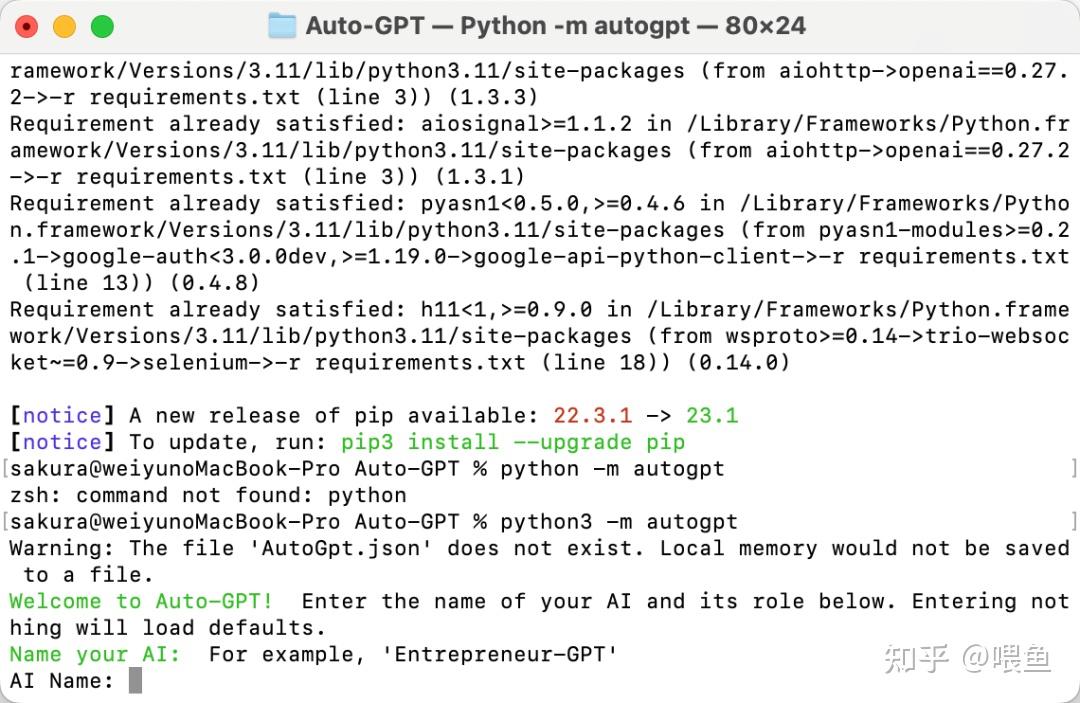
Task: Click the folder icon in title bar
Action: coord(282,26)
